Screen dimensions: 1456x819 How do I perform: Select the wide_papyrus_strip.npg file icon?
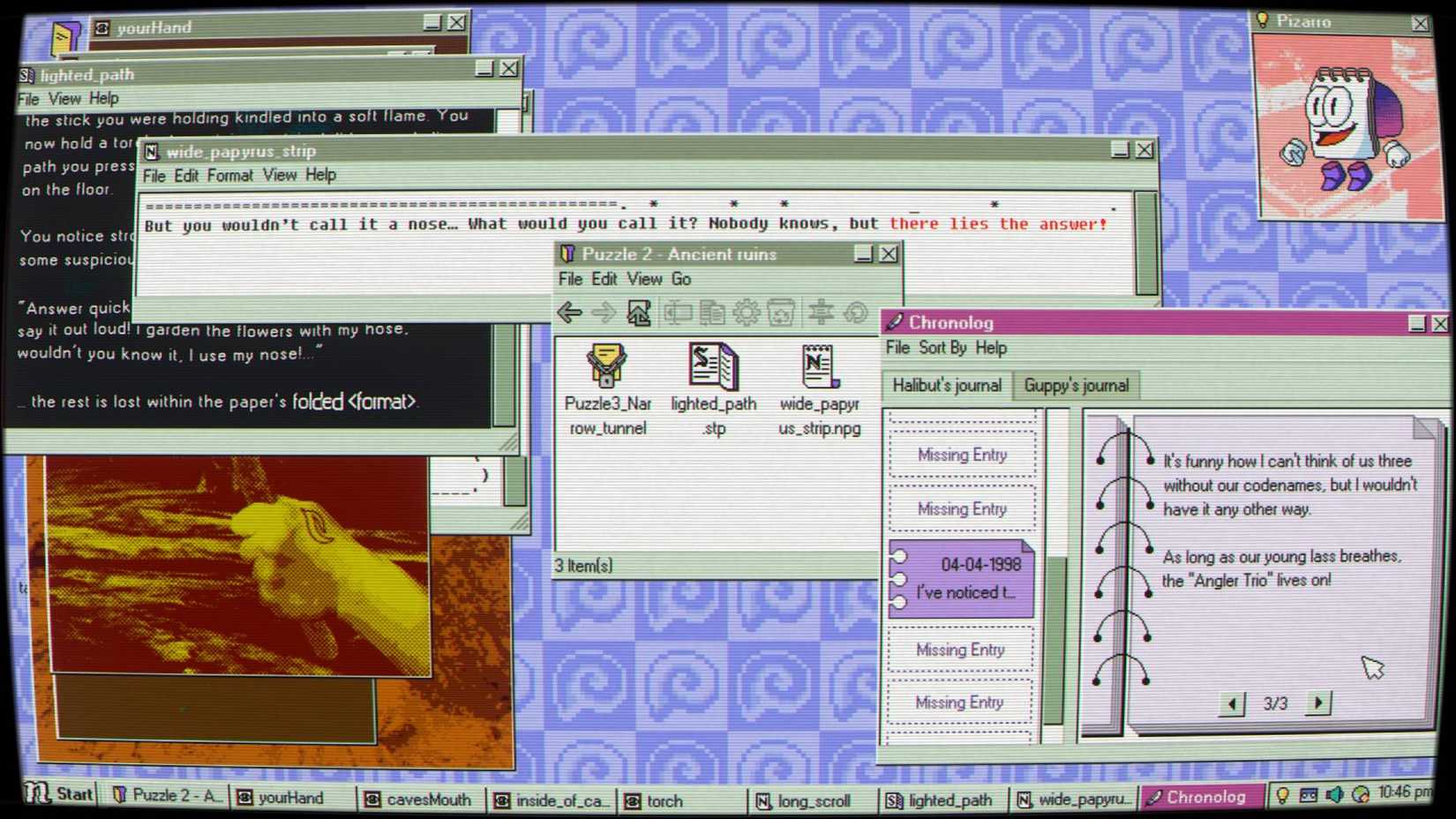[819, 366]
